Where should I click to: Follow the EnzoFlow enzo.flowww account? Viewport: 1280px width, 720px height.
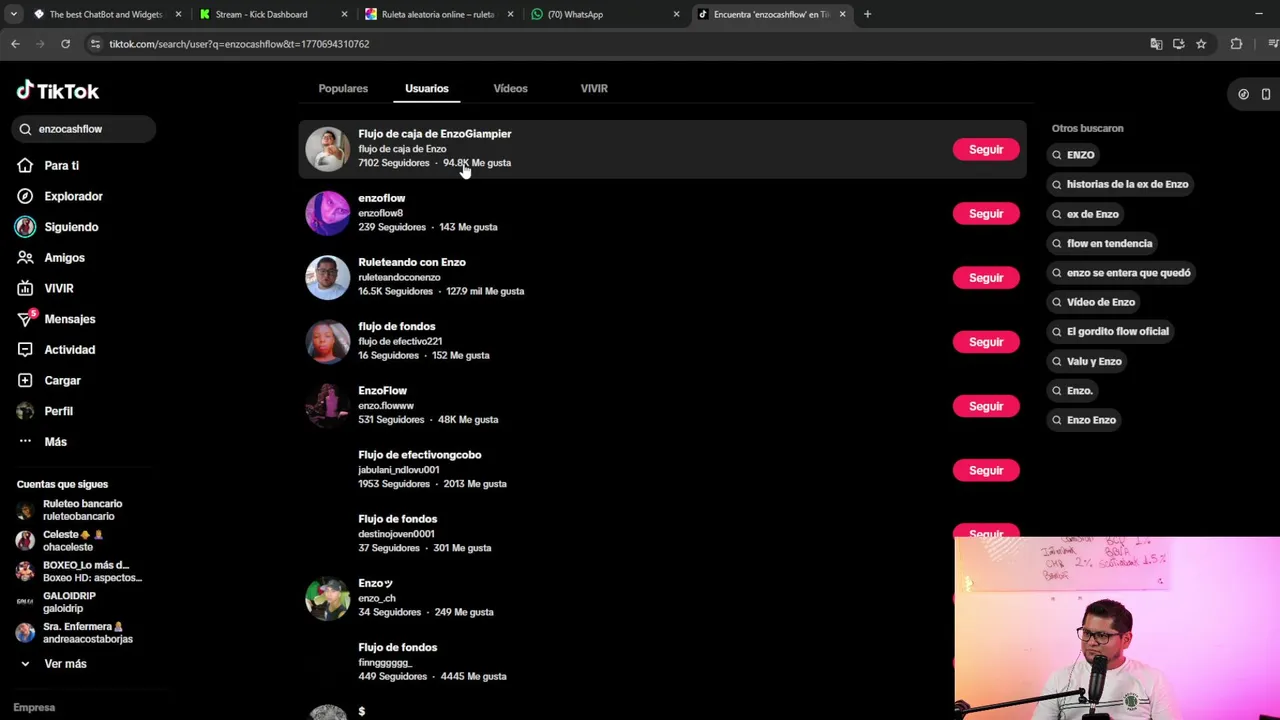[x=986, y=405]
